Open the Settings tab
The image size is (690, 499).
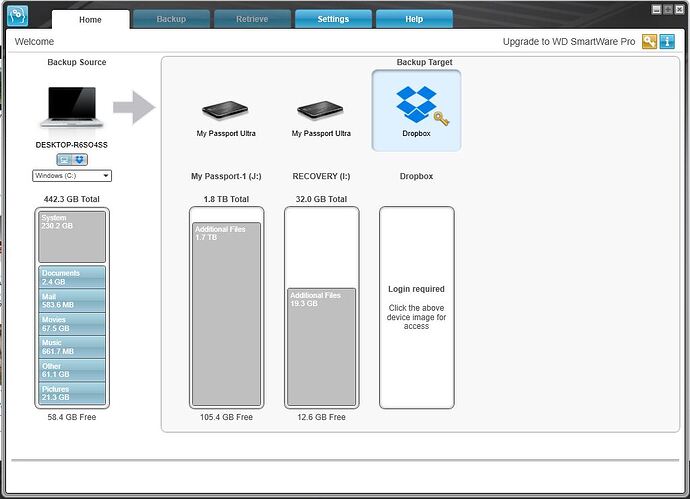click(x=333, y=19)
